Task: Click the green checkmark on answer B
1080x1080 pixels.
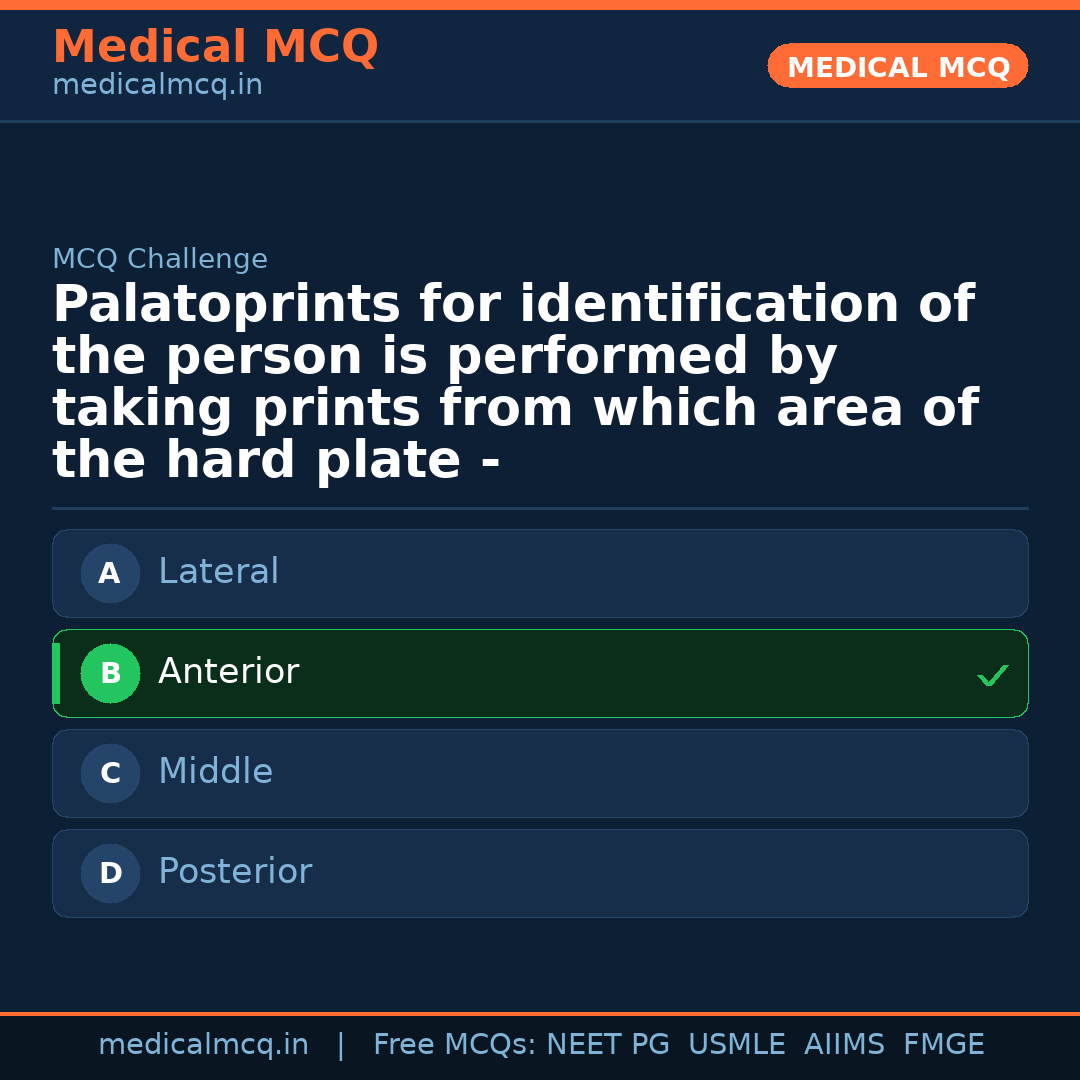Action: point(993,675)
